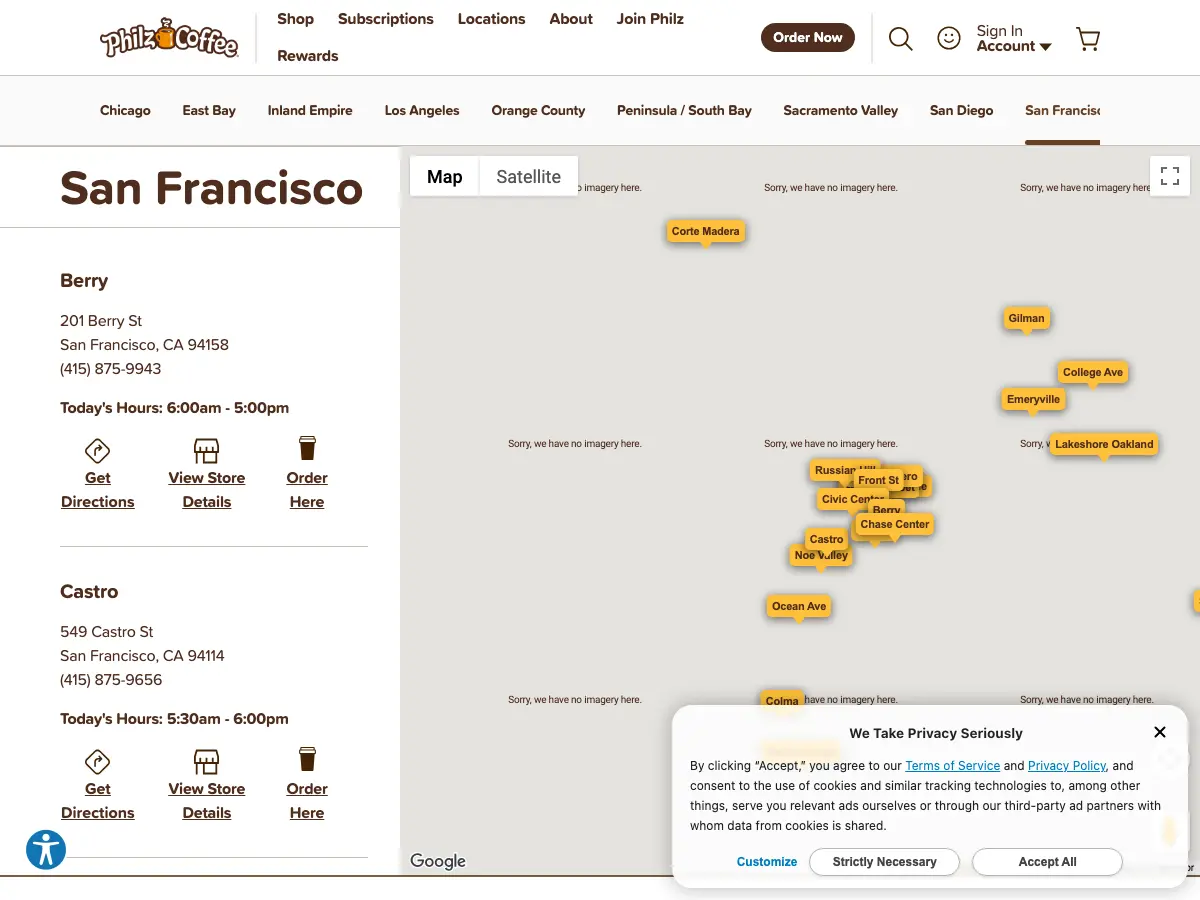Toggle fullscreen map view
Image resolution: width=1200 pixels, height=900 pixels.
(1170, 176)
